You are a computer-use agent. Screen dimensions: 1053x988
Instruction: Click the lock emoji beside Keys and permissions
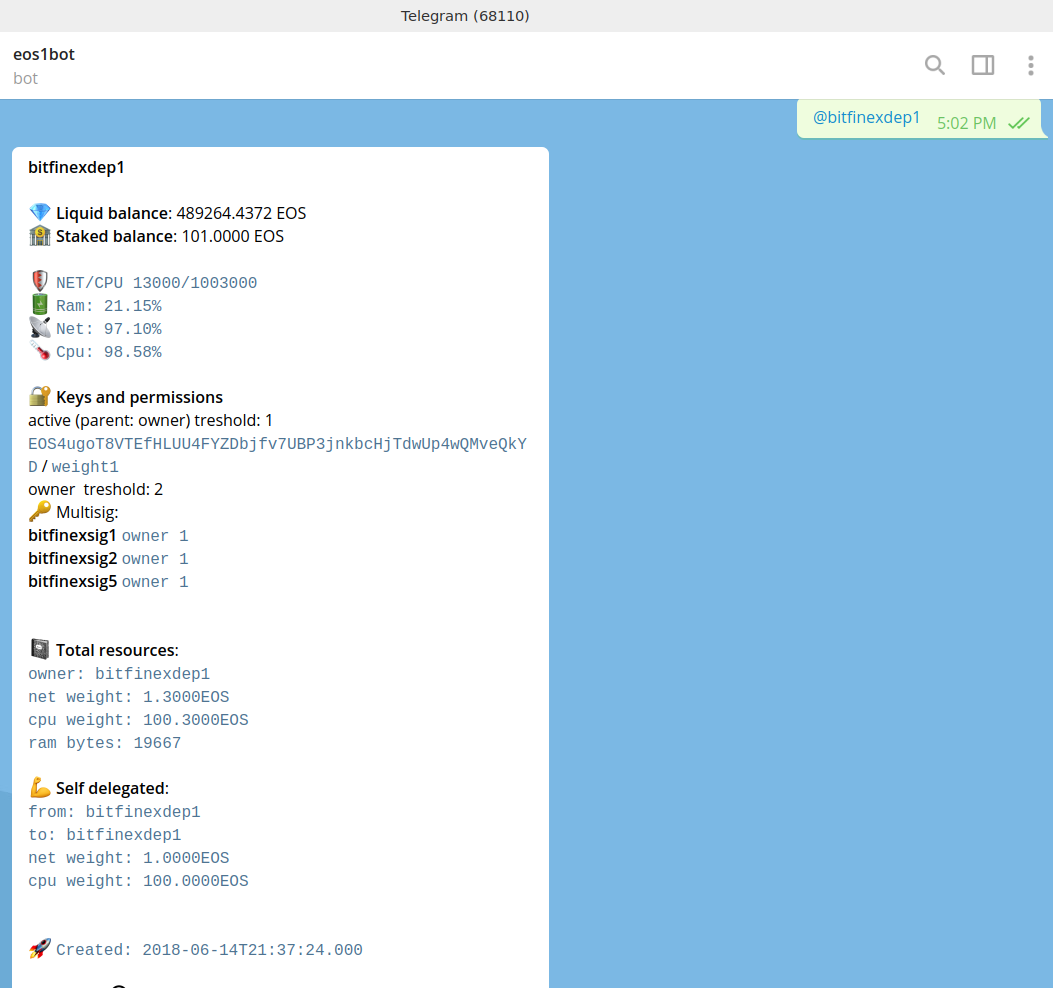(x=40, y=396)
